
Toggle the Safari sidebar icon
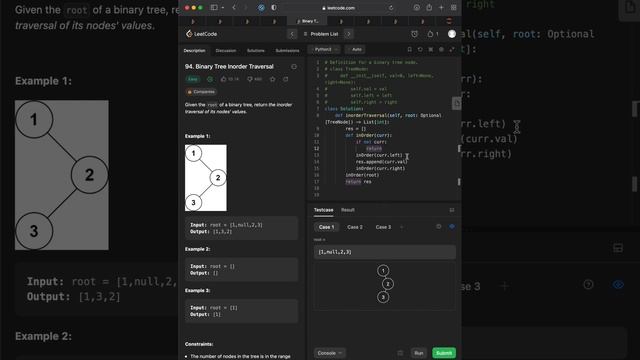coord(214,7)
